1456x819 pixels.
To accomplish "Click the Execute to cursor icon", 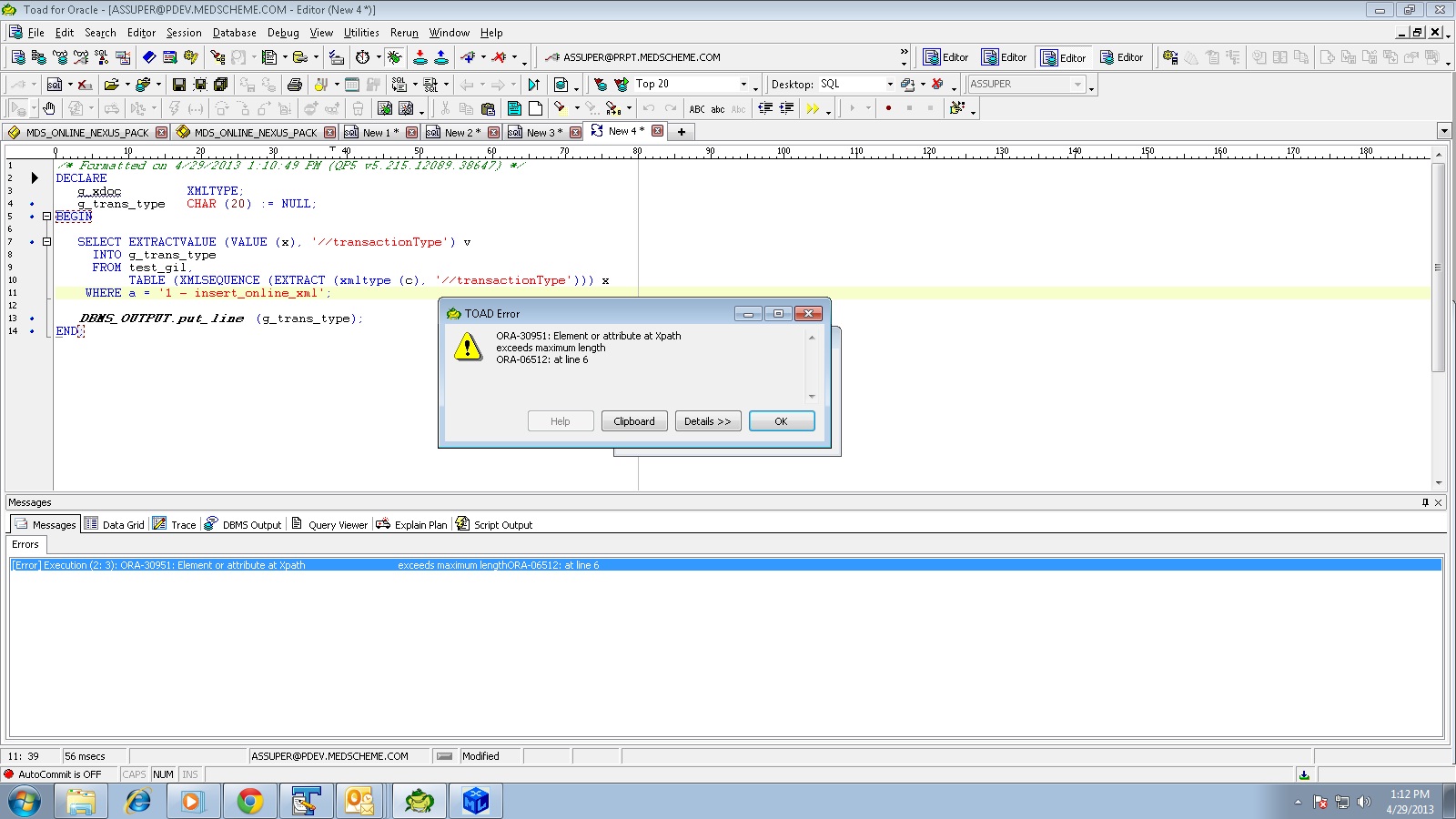I will point(534,84).
